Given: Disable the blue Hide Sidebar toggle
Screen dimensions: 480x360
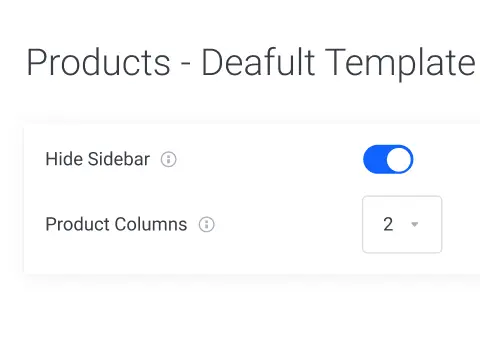Looking at the screenshot, I should tap(388, 159).
